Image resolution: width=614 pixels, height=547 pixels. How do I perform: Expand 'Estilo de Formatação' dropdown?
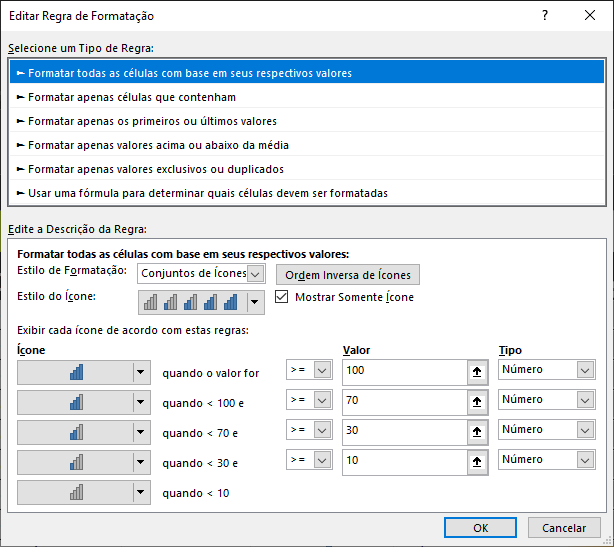[255, 274]
